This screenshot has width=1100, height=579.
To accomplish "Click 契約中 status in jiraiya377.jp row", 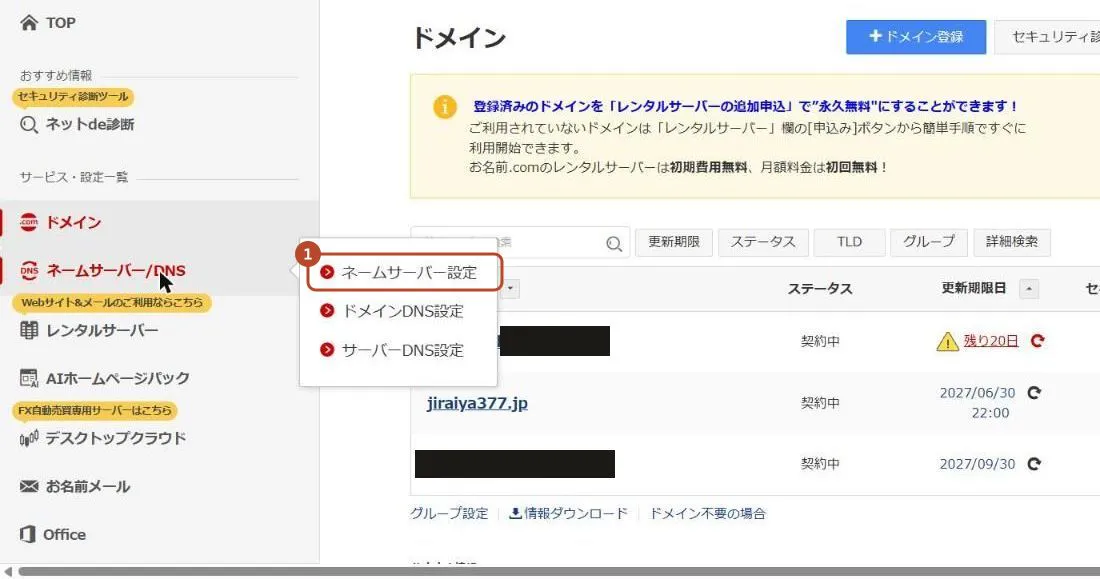I will pos(820,404).
